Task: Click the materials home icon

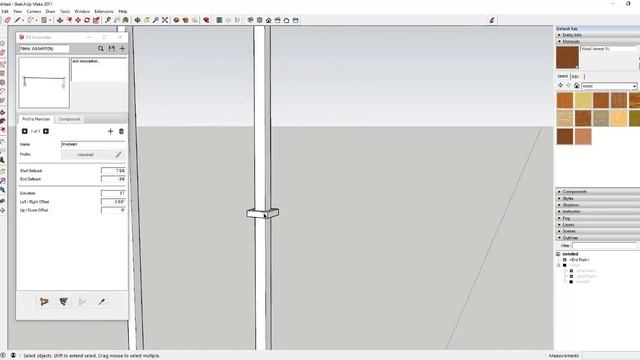Action: pyautogui.click(x=576, y=86)
